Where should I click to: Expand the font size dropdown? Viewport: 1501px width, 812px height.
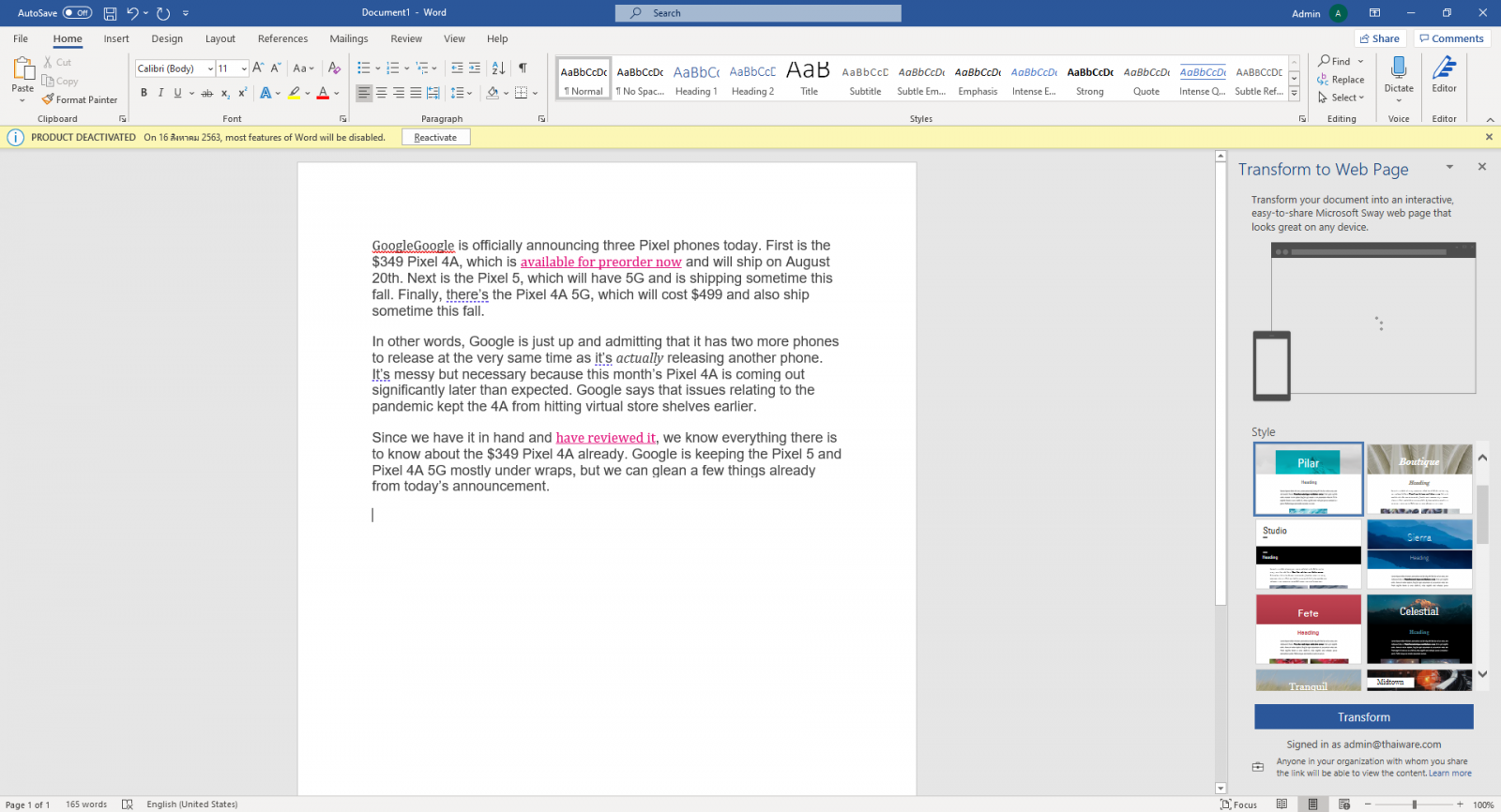point(244,68)
